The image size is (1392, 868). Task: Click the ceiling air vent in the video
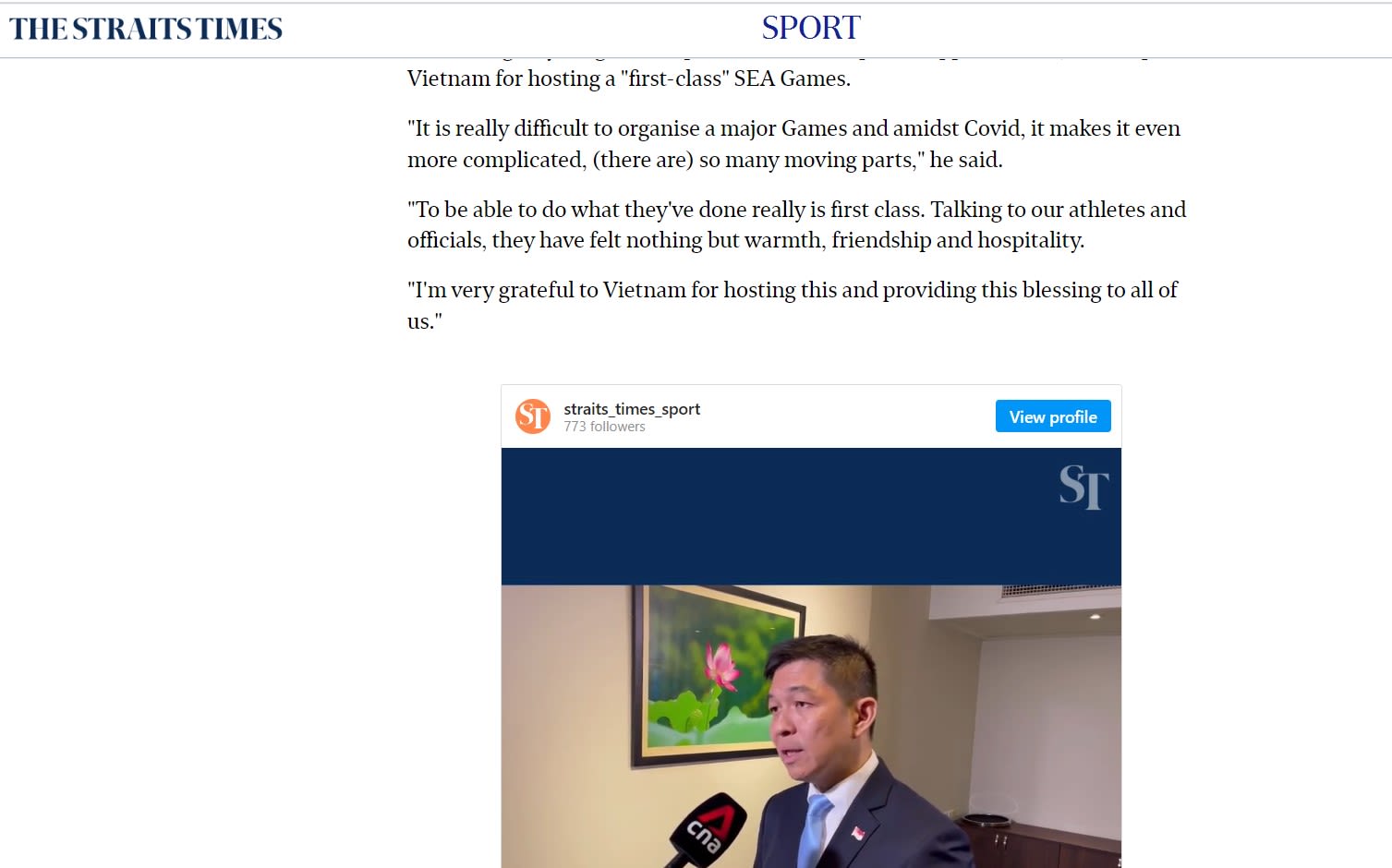tap(1060, 589)
